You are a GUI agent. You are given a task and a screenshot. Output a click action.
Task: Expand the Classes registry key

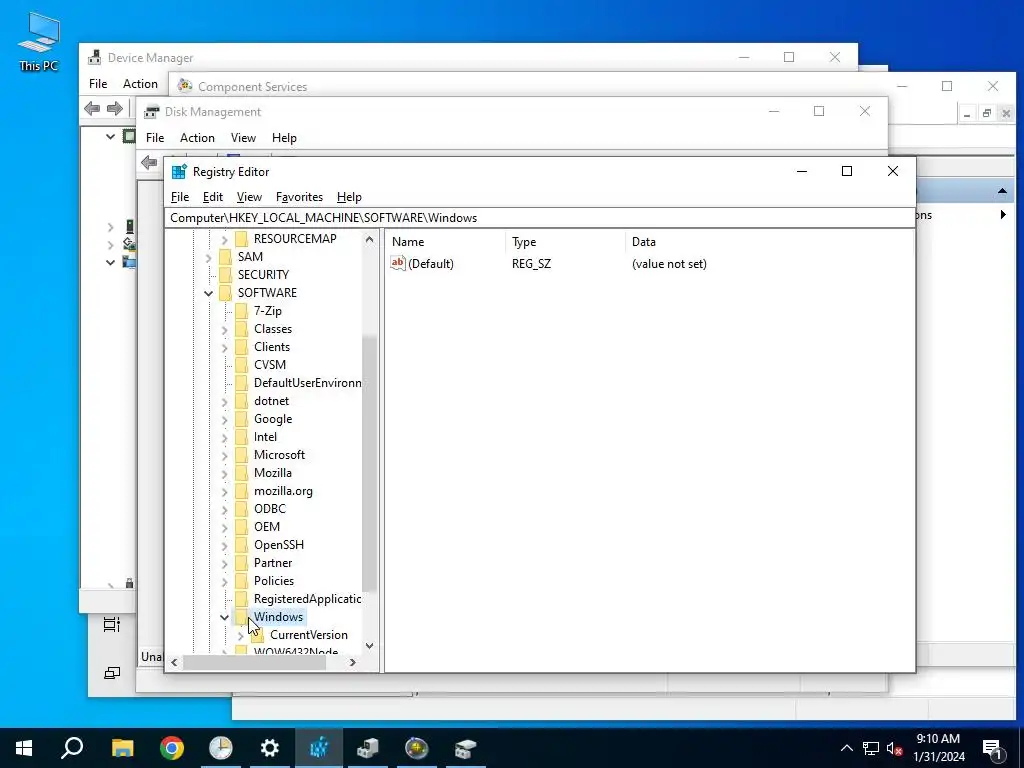[x=224, y=329]
